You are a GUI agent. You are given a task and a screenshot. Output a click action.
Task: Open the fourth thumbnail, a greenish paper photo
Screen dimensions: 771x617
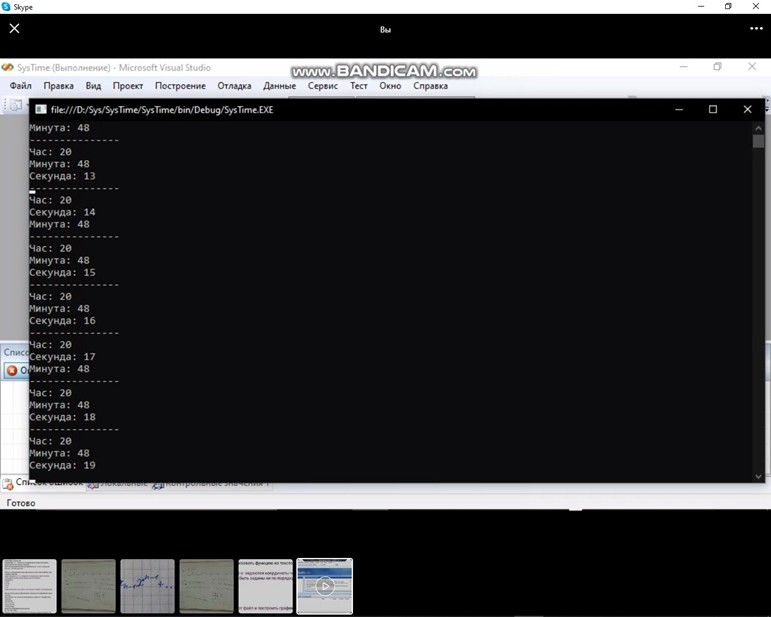tap(207, 586)
